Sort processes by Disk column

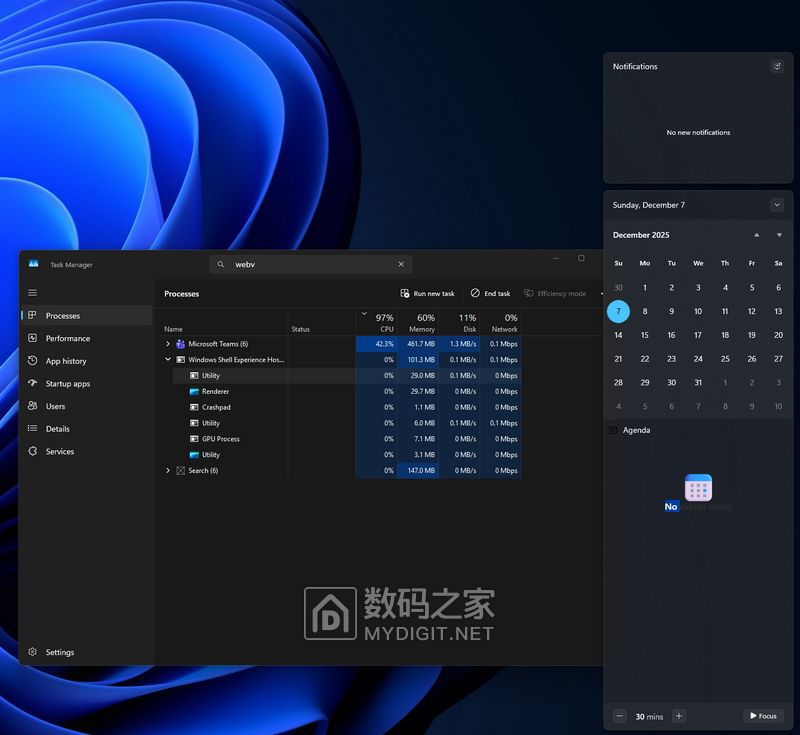click(460, 322)
